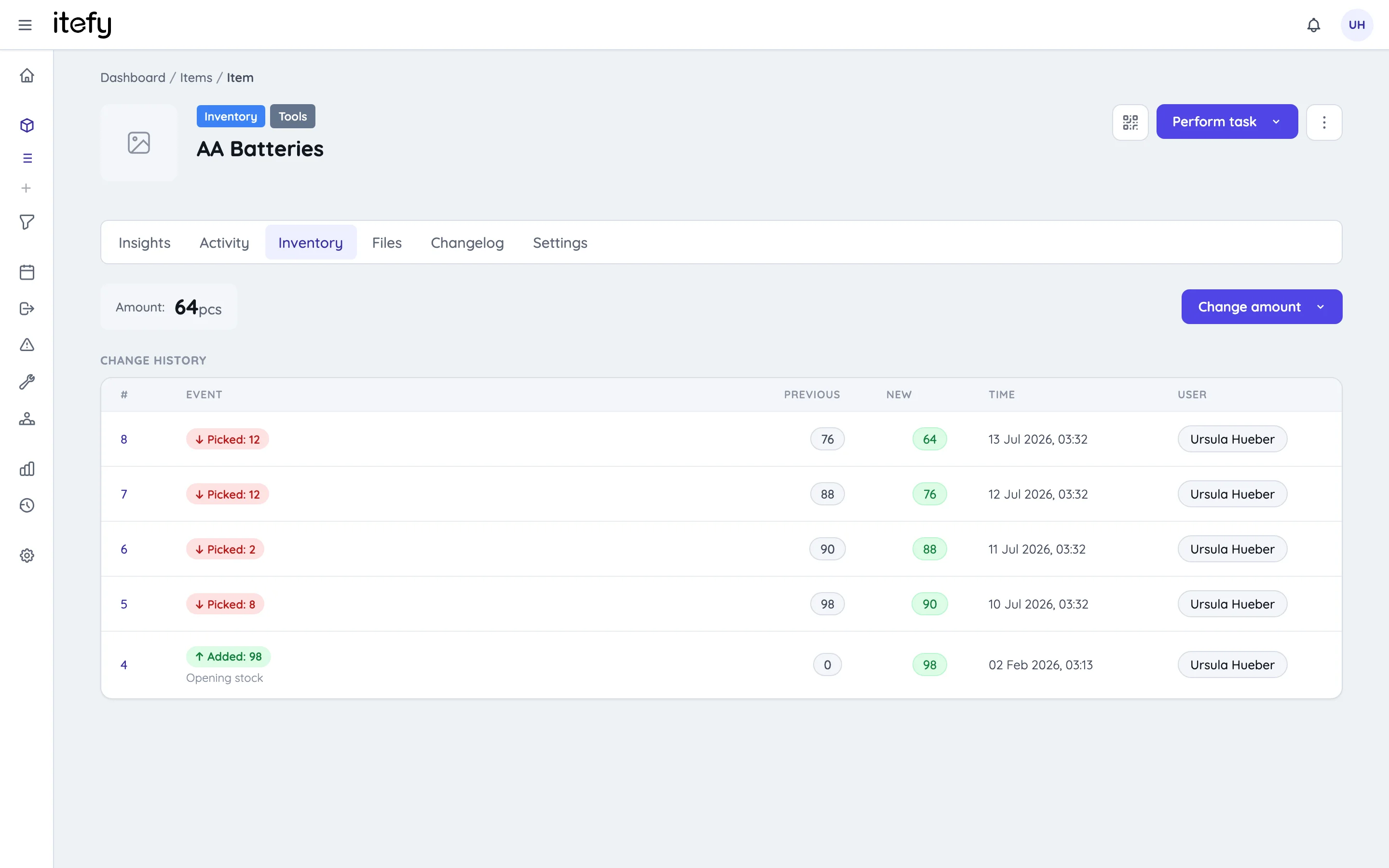Open the calendar sidebar icon

pyautogui.click(x=27, y=272)
